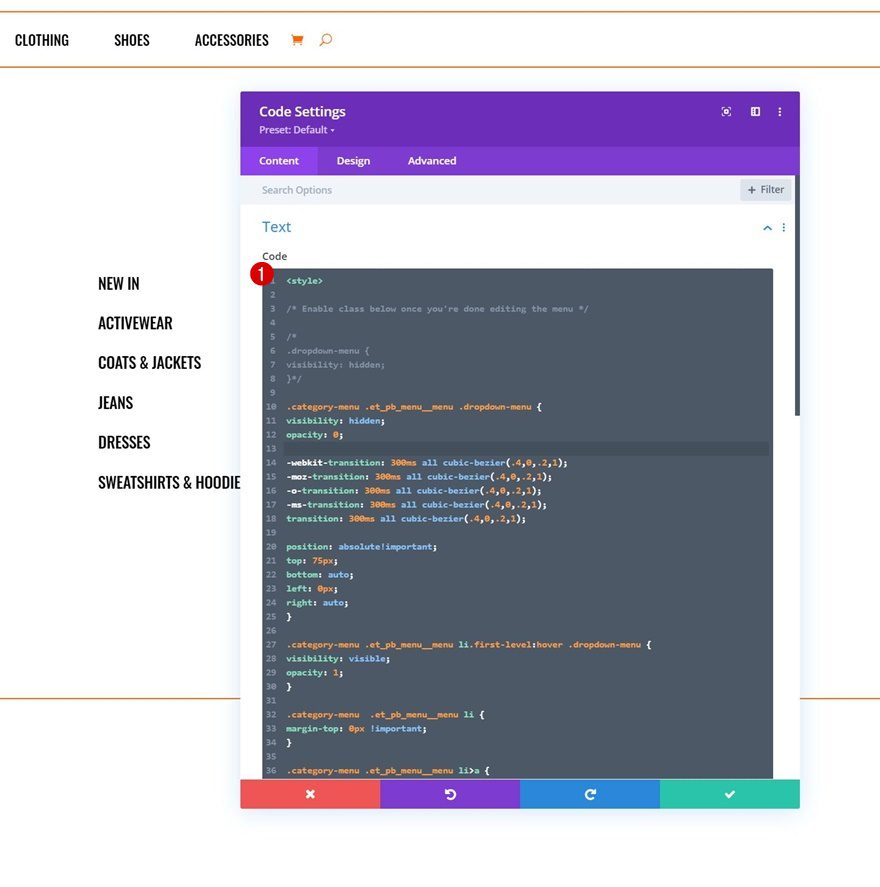Screen dimensions: 880x887
Task: Discard changes with the red X icon
Action: point(310,793)
